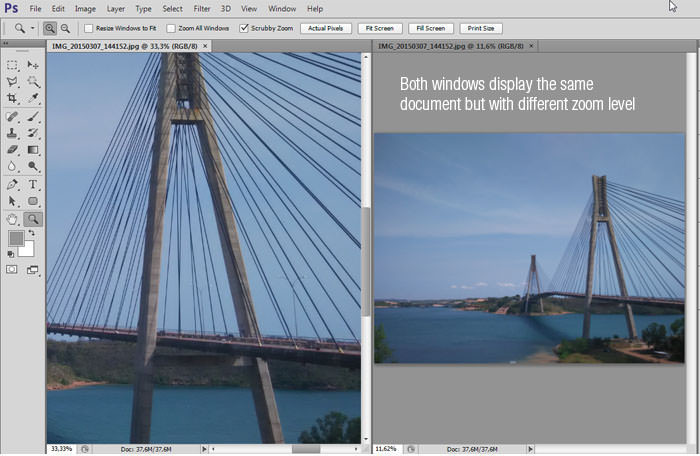
Task: Click the Actual Pixels button
Action: click(325, 28)
